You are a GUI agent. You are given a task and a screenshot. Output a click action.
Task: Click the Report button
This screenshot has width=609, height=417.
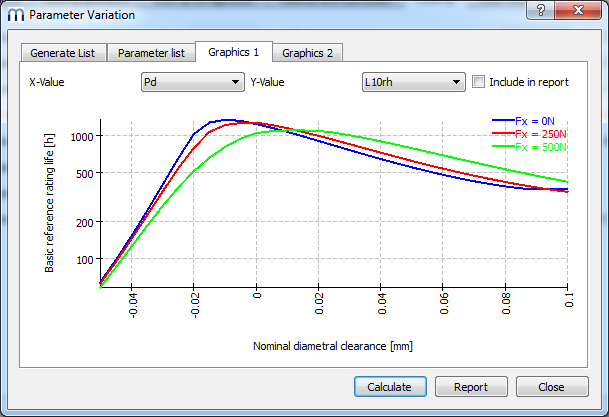pos(471,387)
